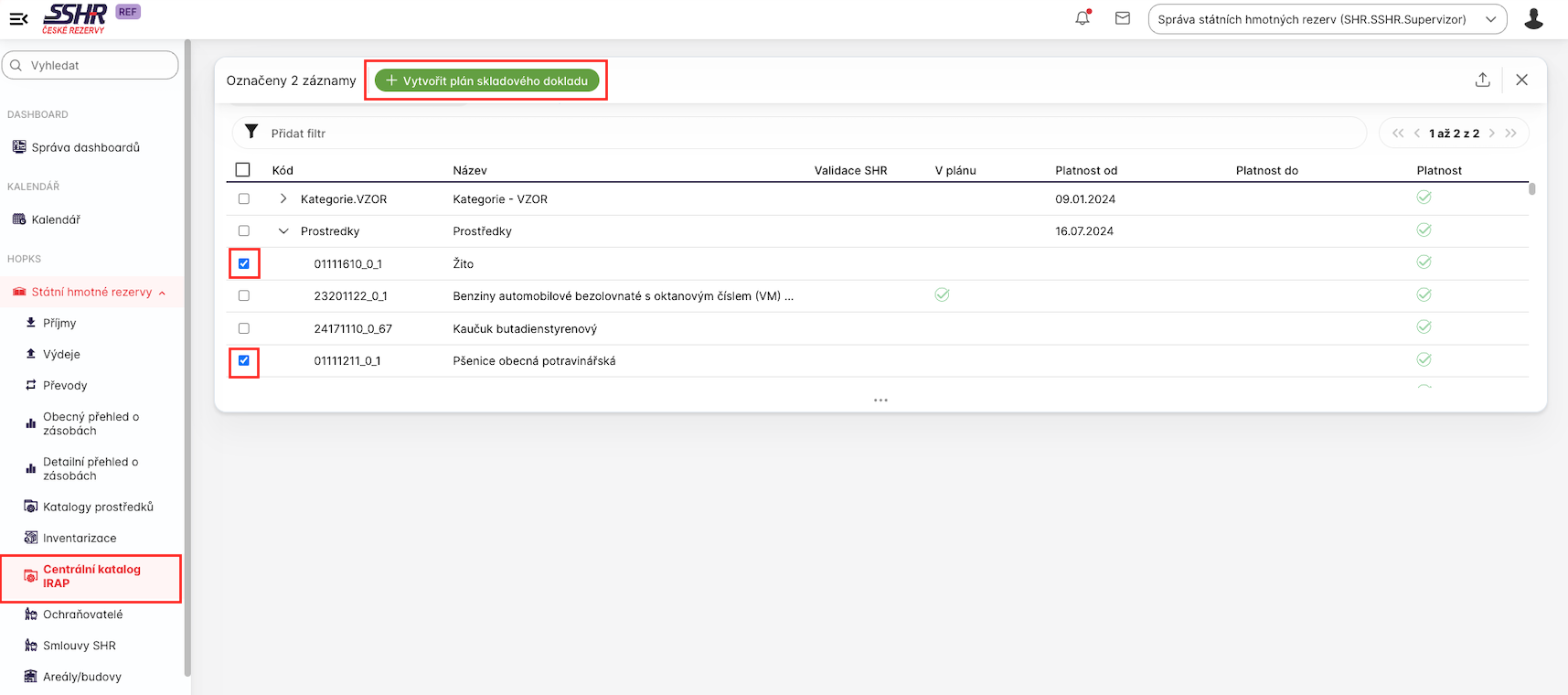Navigate to Inventarizace menu item

point(80,538)
